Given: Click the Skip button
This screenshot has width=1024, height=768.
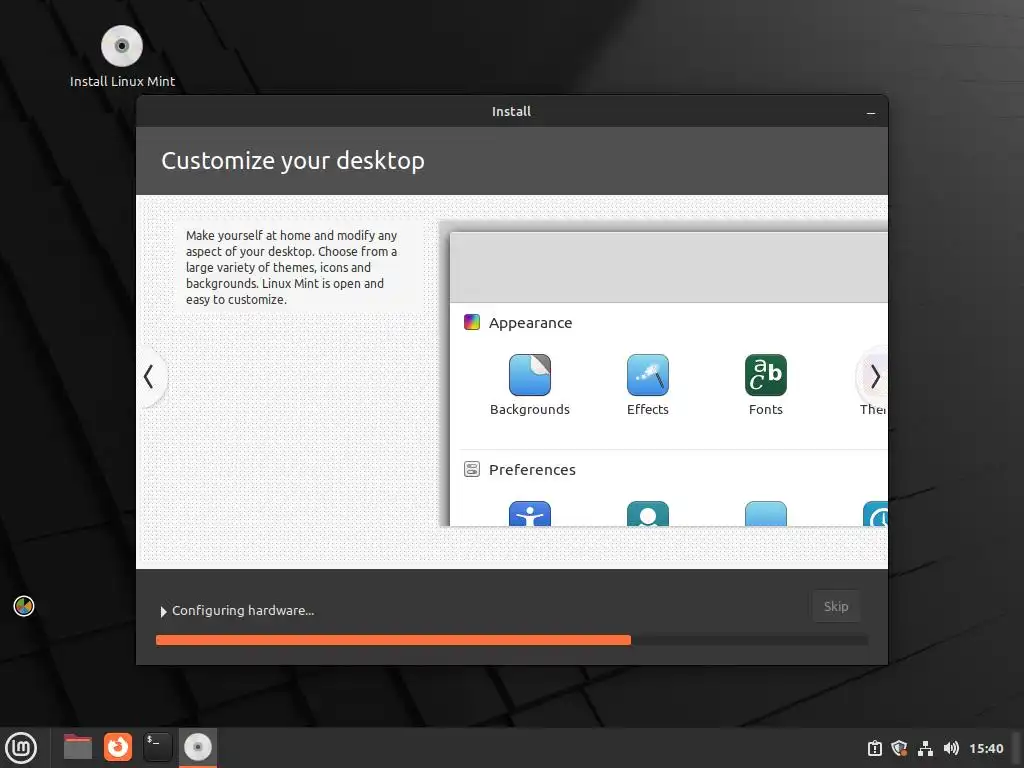Looking at the screenshot, I should [x=835, y=606].
